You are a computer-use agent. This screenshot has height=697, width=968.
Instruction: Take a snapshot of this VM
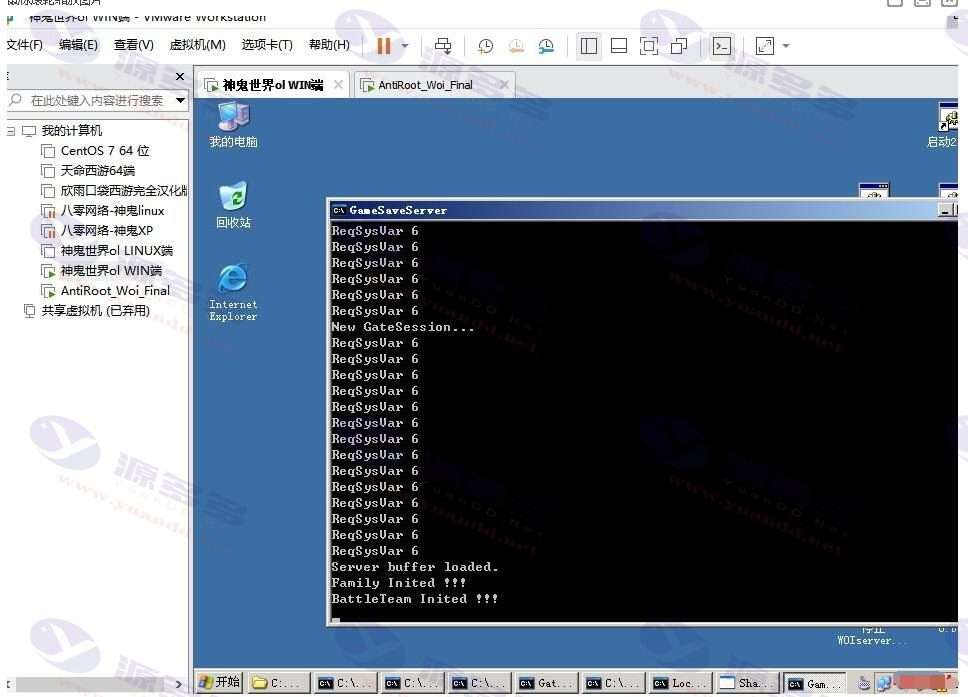pyautogui.click(x=486, y=46)
